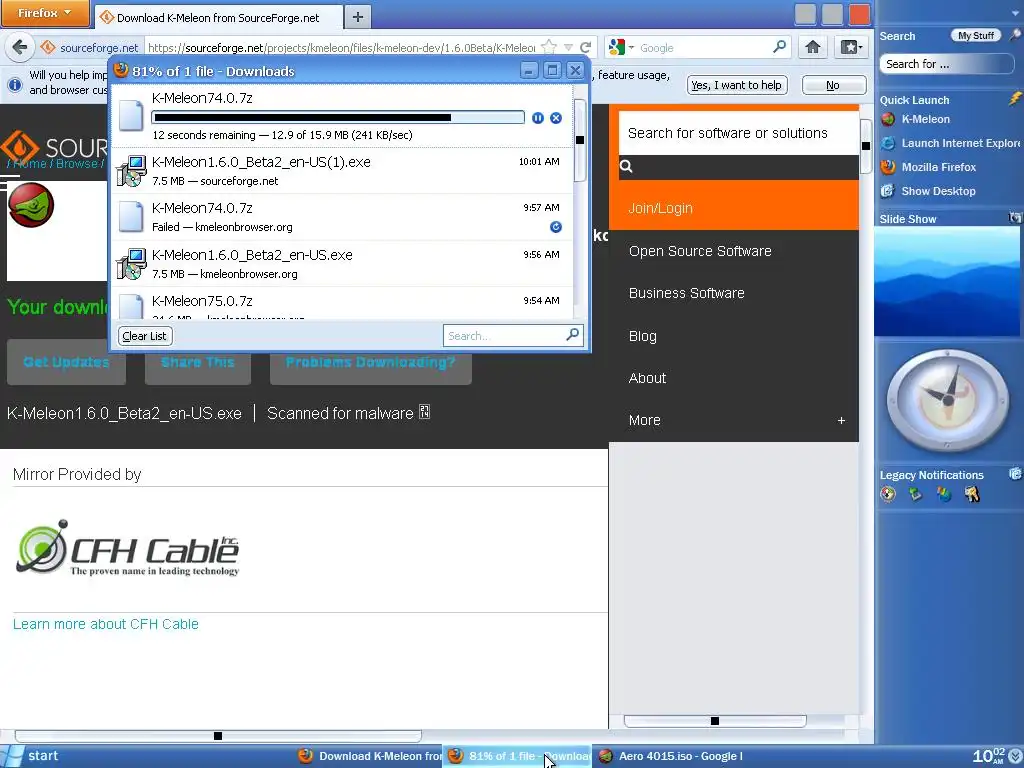Open the My Stuff sidebar menu
This screenshot has width=1024, height=768.
[976, 36]
